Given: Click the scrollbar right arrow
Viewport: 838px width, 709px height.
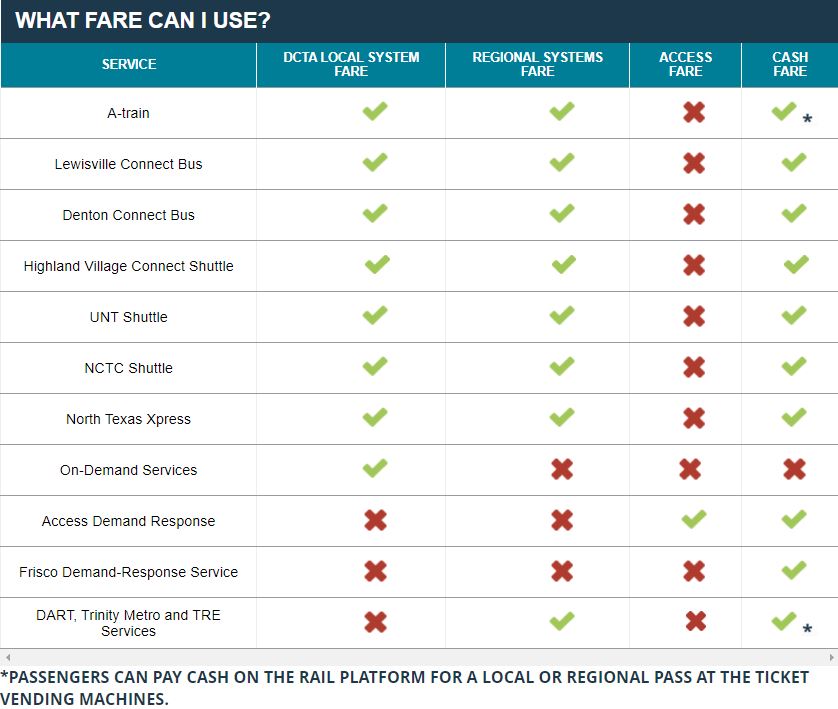Looking at the screenshot, I should pos(832,657).
